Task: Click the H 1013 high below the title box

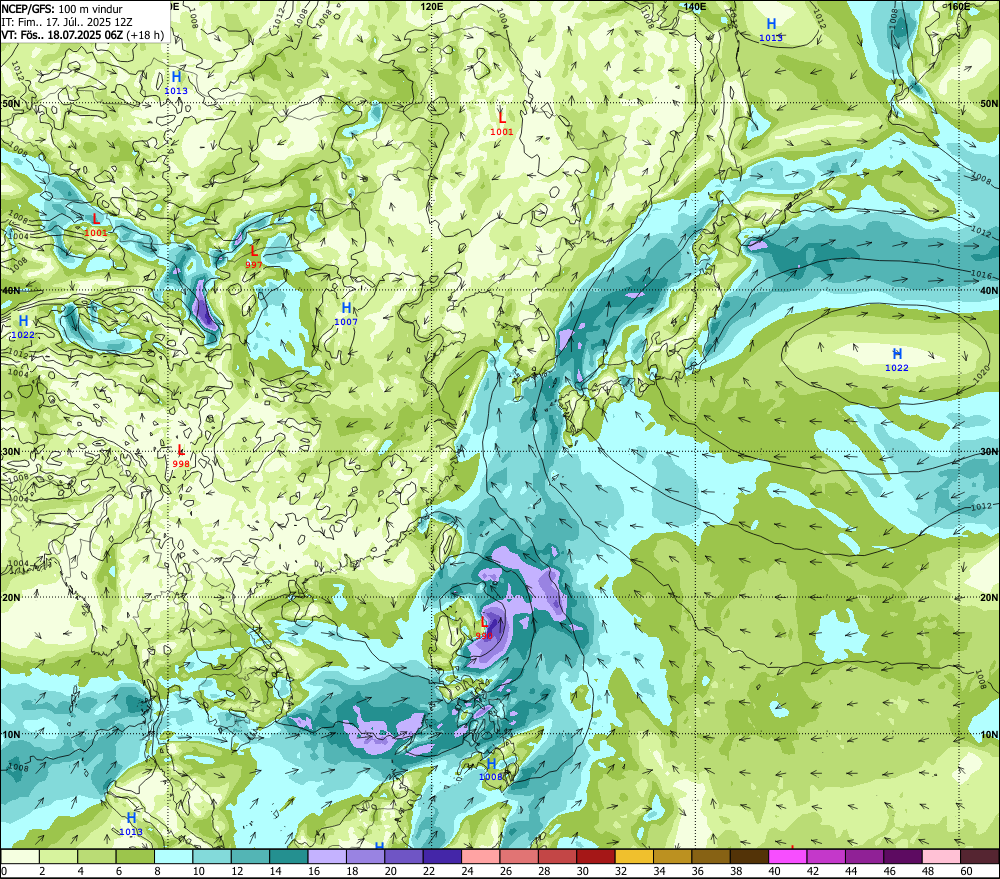Action: 176,84
